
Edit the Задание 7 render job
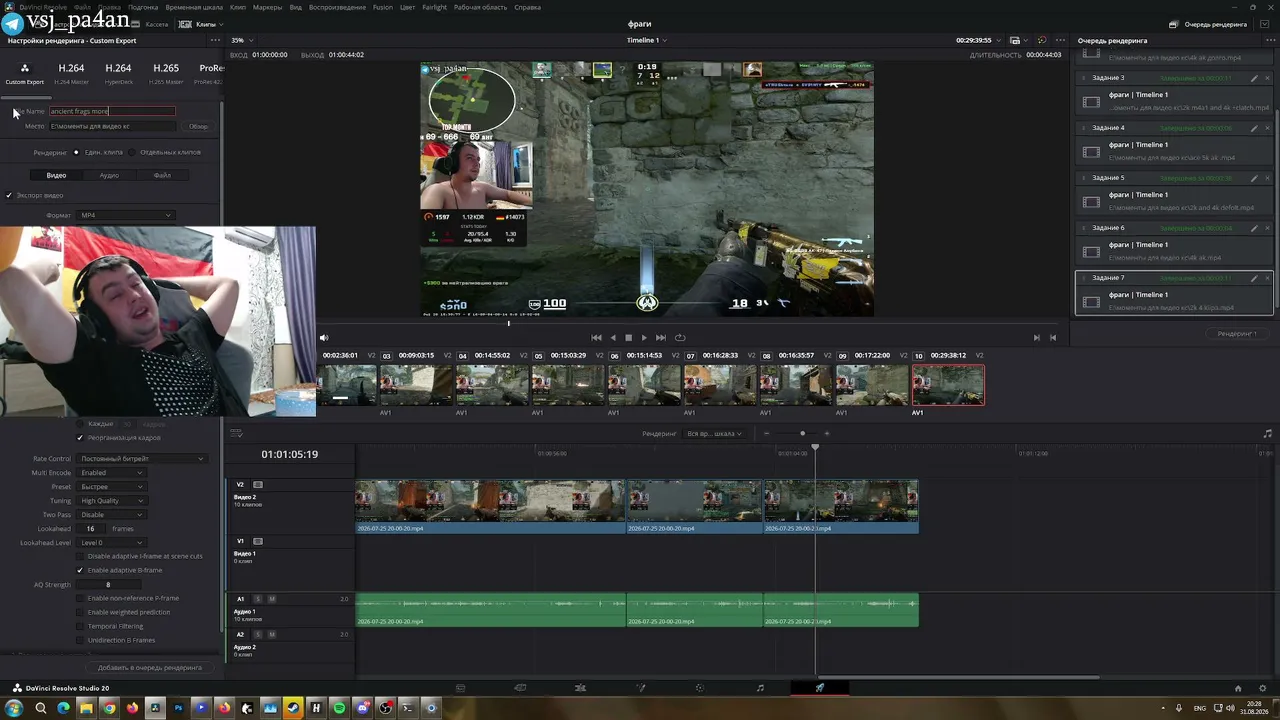point(1254,278)
